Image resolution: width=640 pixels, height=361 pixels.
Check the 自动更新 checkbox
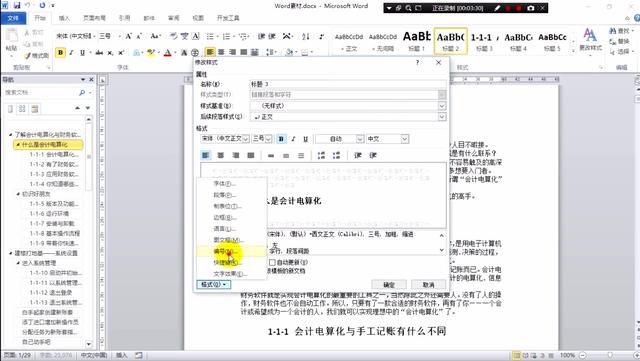(x=272, y=262)
